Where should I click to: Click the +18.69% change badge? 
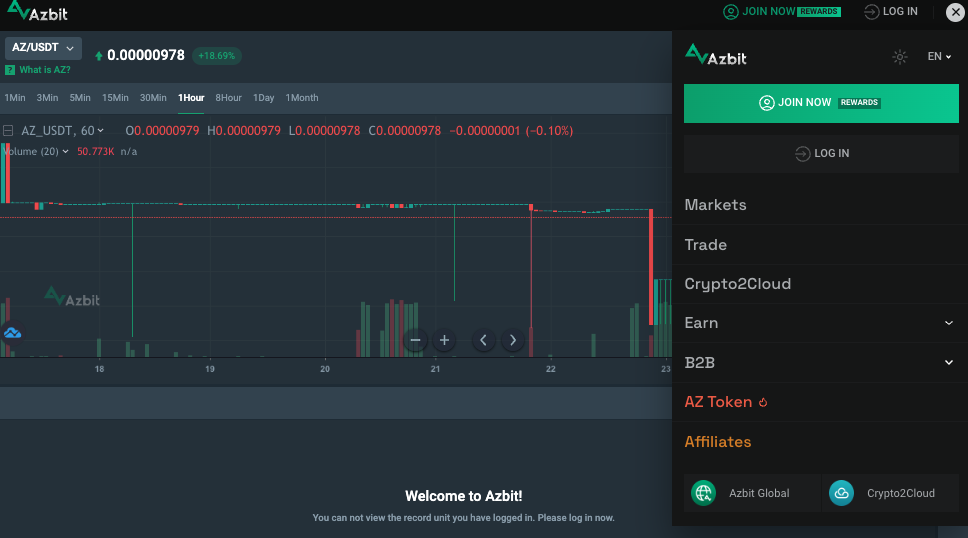pyautogui.click(x=217, y=56)
